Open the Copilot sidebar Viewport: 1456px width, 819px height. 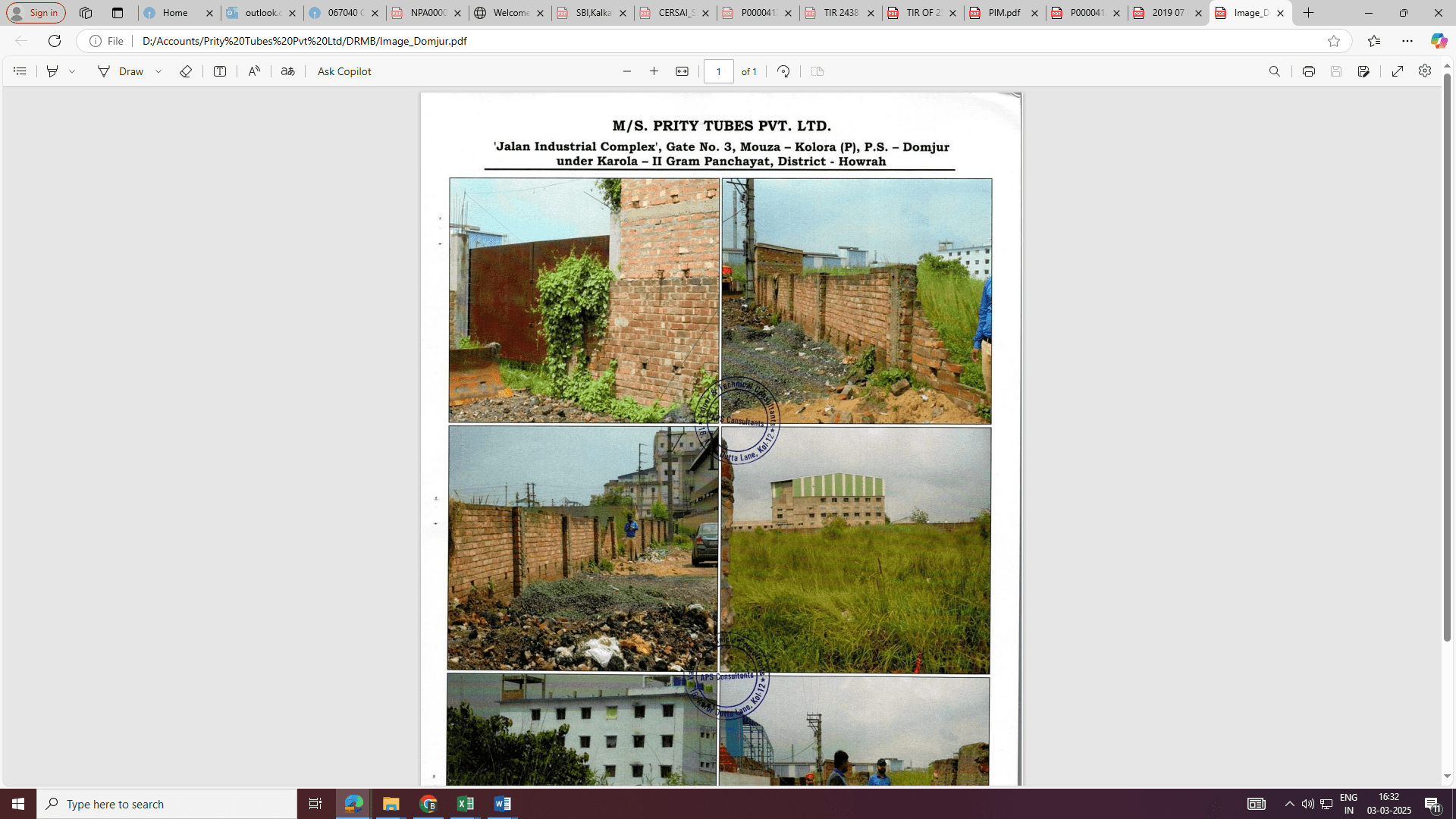1439,41
